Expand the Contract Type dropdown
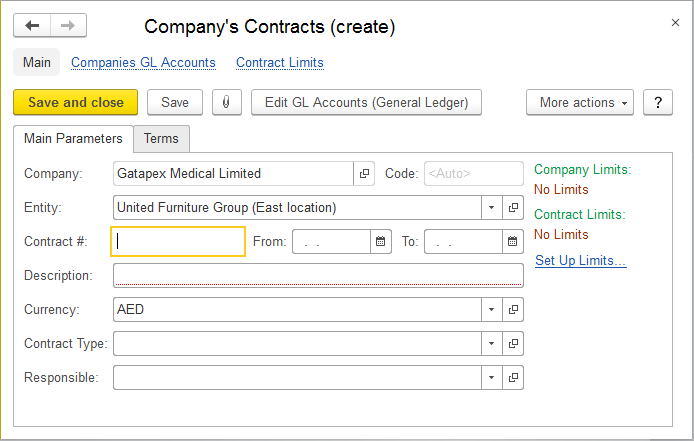 click(491, 344)
